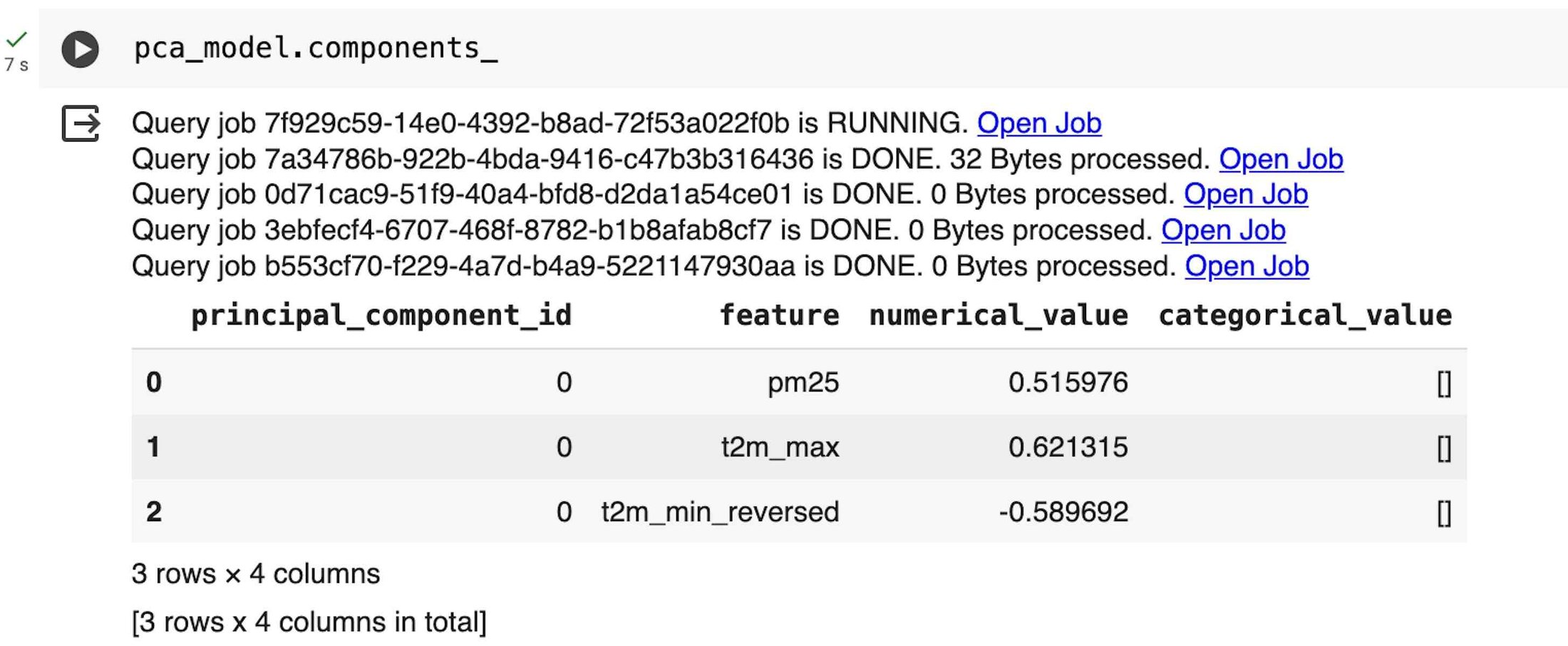This screenshot has width=1568, height=646.
Task: Click the principal_component_id column header
Action: coord(381,315)
